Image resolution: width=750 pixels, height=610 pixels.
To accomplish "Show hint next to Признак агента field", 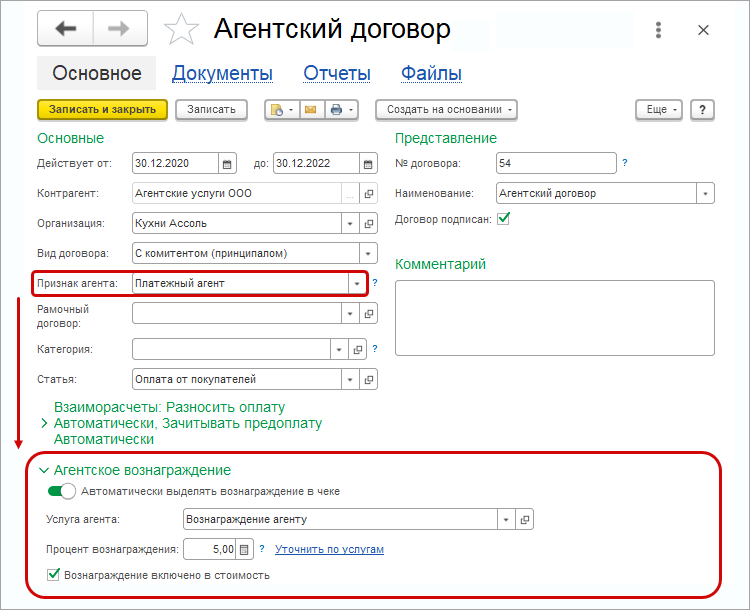I will click(x=375, y=283).
